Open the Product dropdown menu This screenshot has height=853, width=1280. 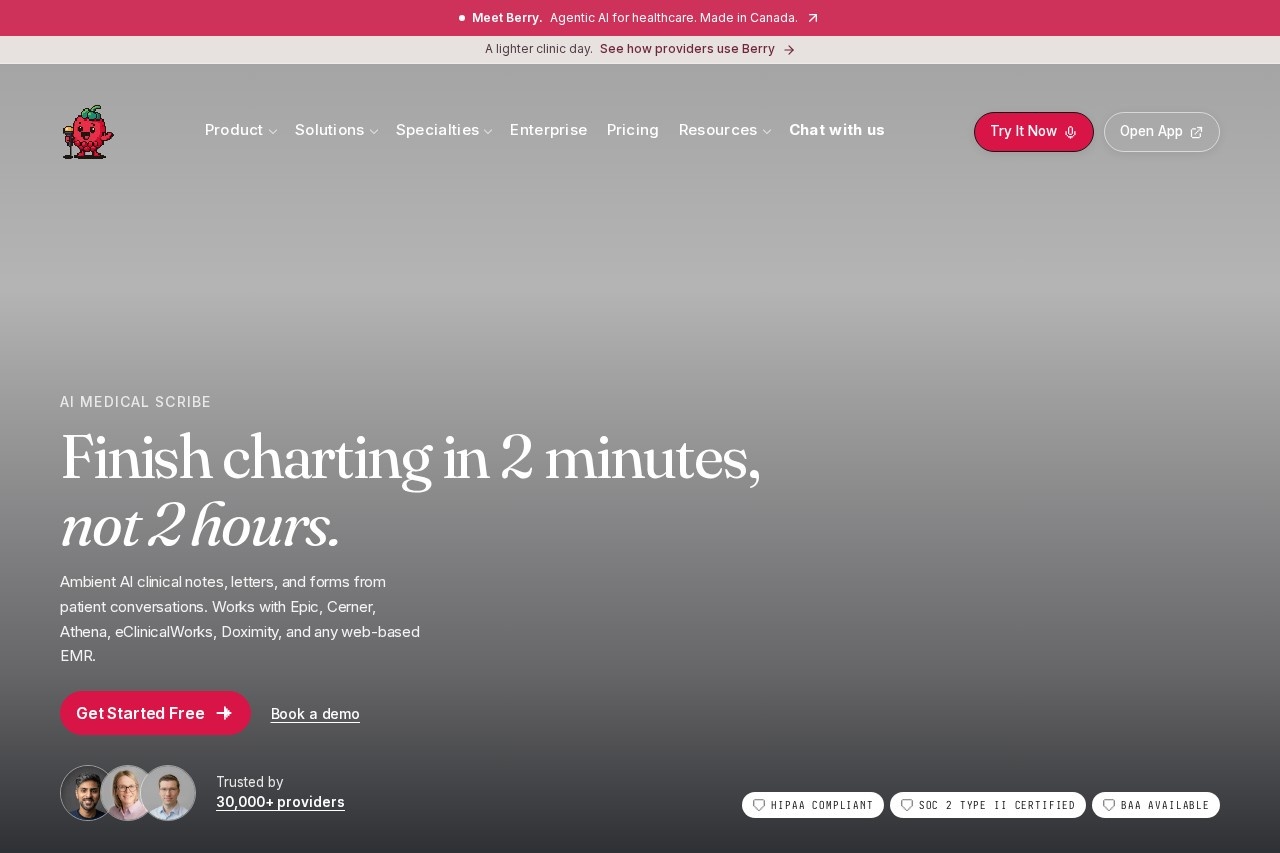pyautogui.click(x=241, y=130)
